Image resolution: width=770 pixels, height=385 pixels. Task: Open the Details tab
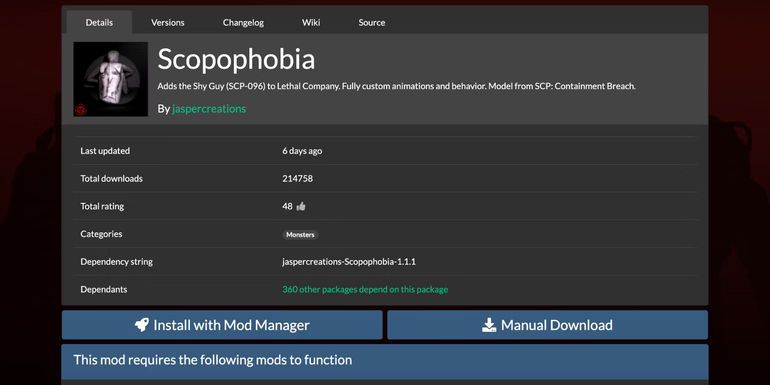click(x=99, y=23)
